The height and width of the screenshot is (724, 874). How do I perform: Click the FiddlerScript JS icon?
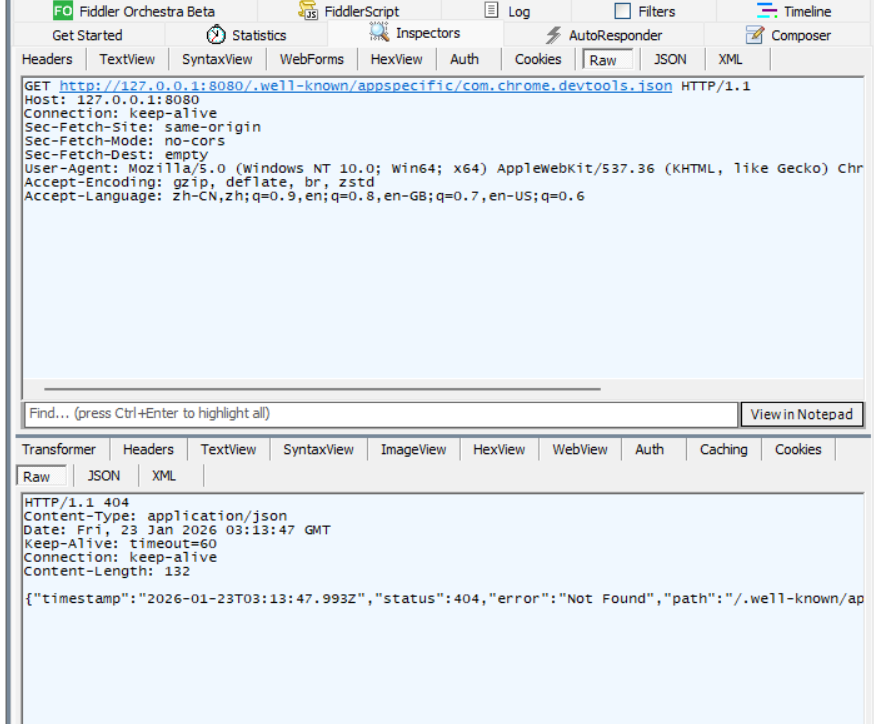click(308, 10)
